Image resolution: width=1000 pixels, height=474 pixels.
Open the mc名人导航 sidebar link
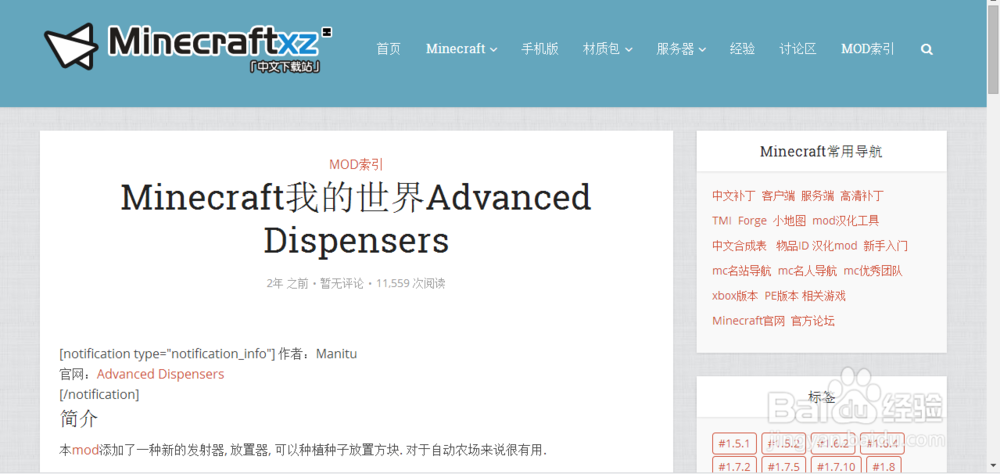point(807,271)
